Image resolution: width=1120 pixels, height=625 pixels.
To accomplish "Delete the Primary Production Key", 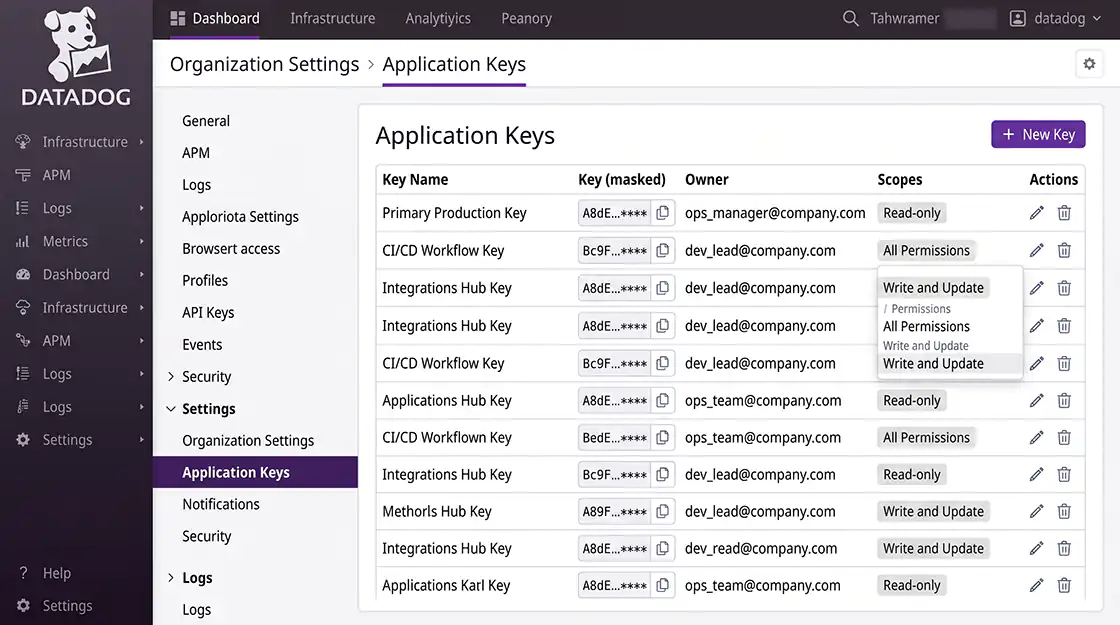I will pyautogui.click(x=1064, y=213).
